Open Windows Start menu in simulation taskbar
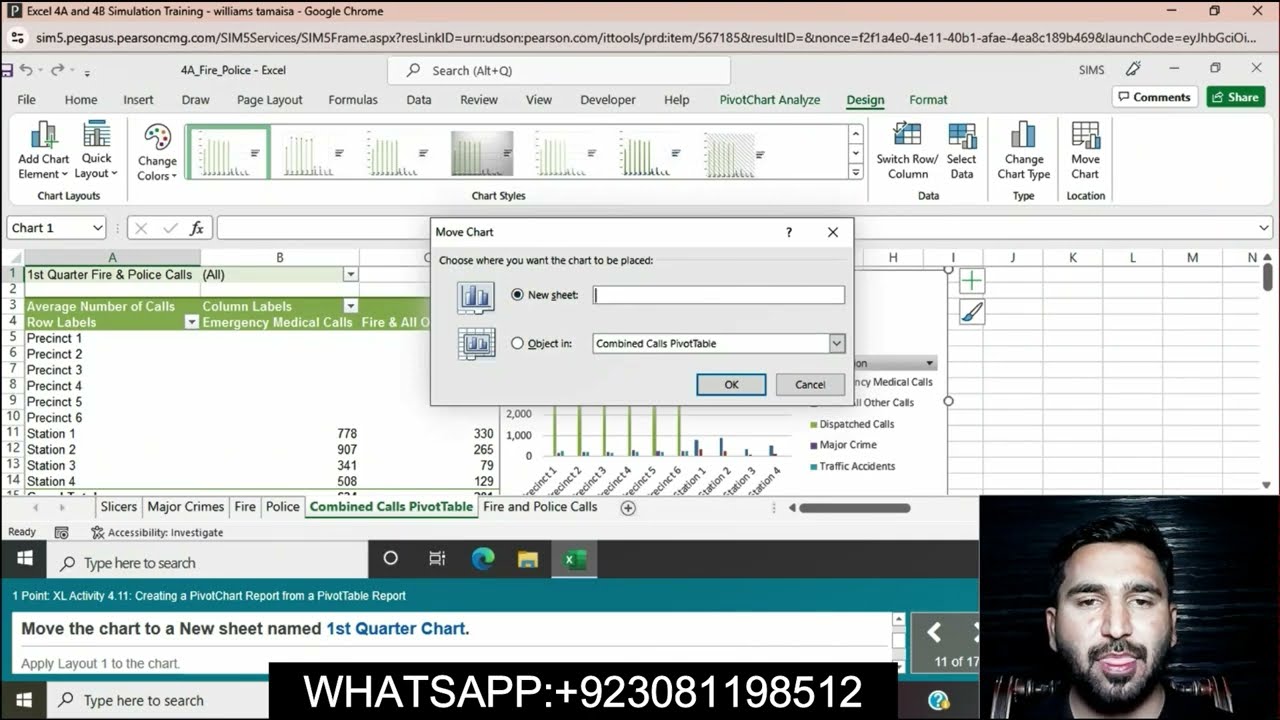Image resolution: width=1280 pixels, height=720 pixels. click(25, 559)
